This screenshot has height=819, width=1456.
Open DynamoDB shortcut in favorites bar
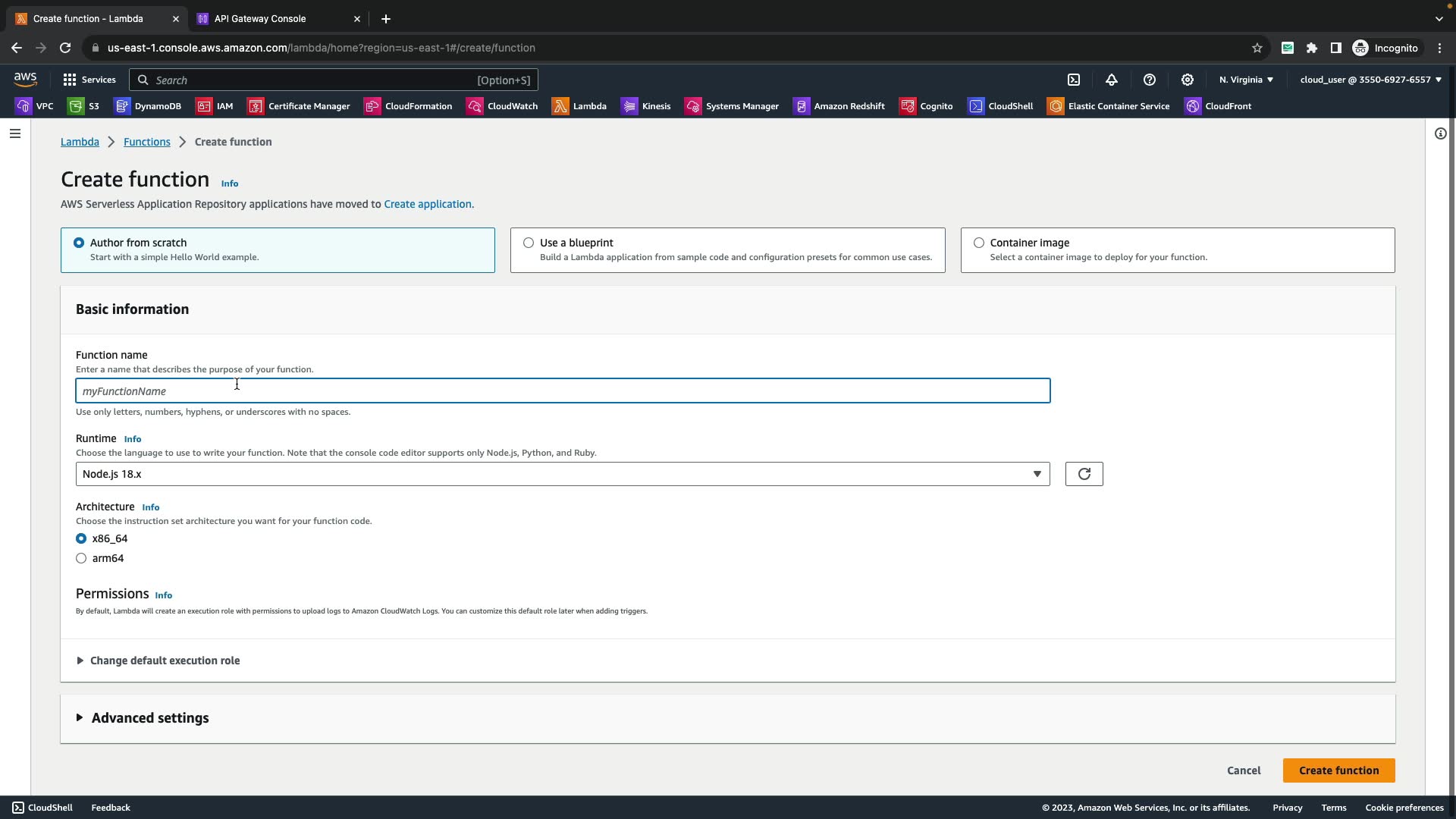point(148,106)
